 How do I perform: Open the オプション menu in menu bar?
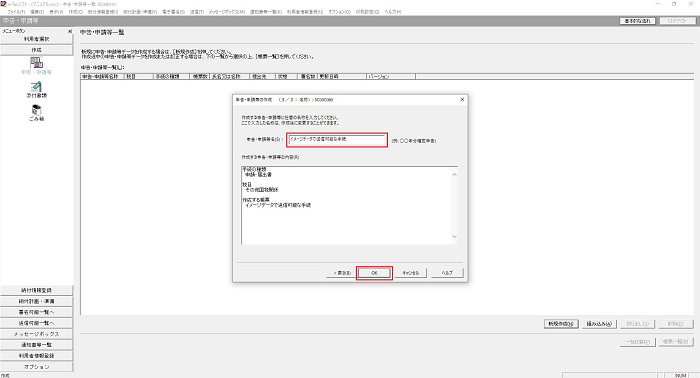tap(339, 12)
